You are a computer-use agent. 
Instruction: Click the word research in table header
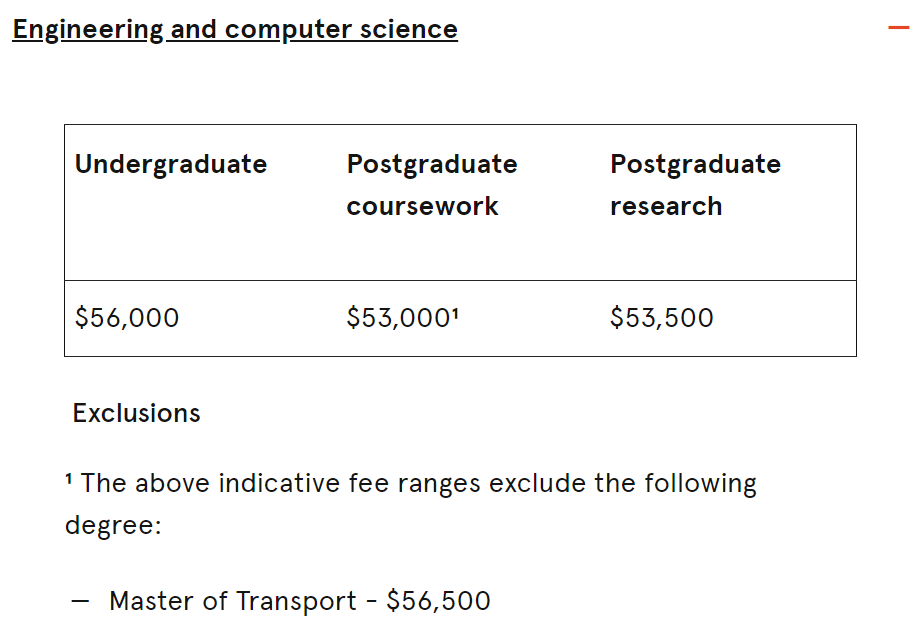[666, 207]
